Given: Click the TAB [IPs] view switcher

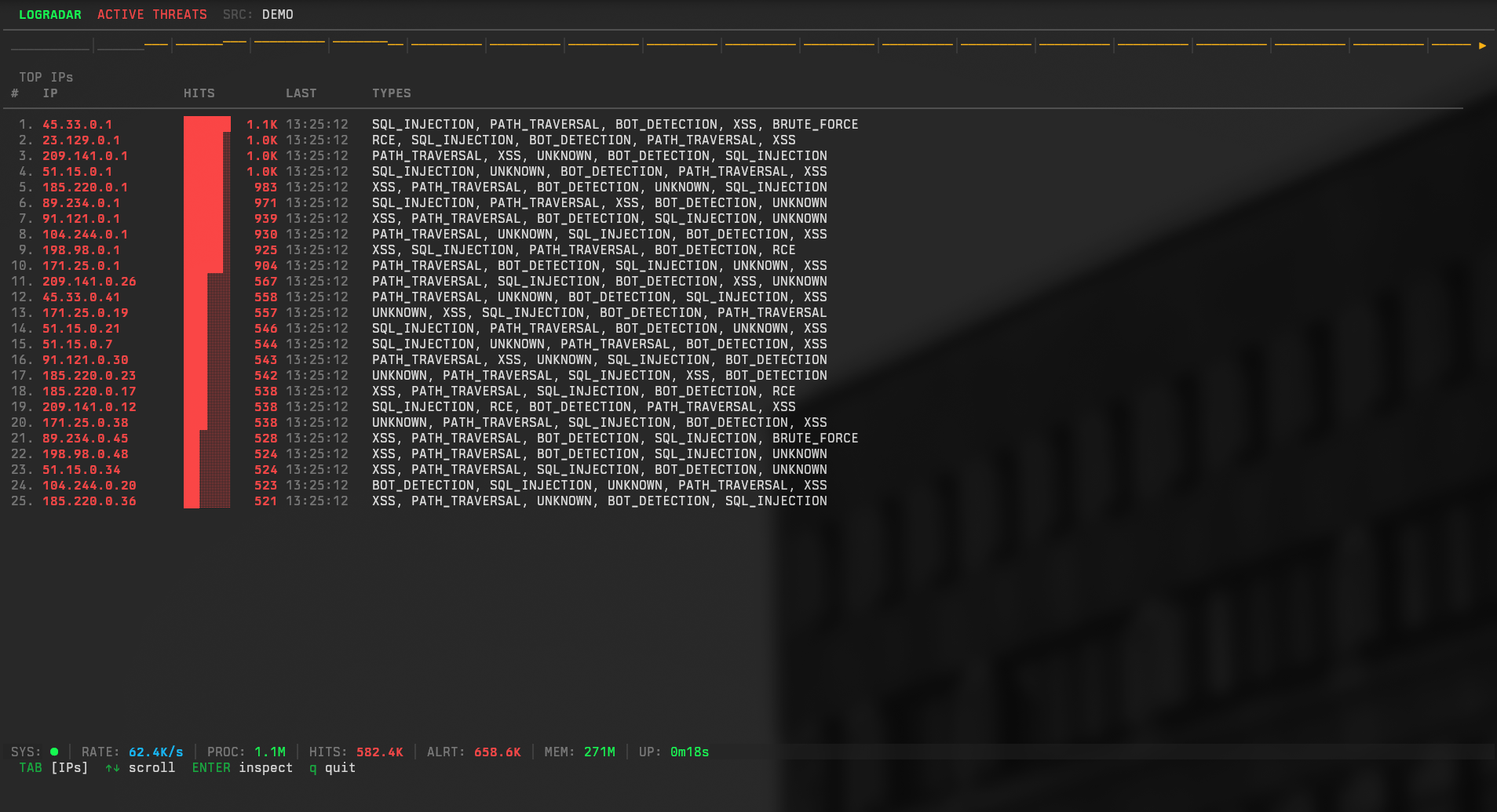Looking at the screenshot, I should coord(53,768).
